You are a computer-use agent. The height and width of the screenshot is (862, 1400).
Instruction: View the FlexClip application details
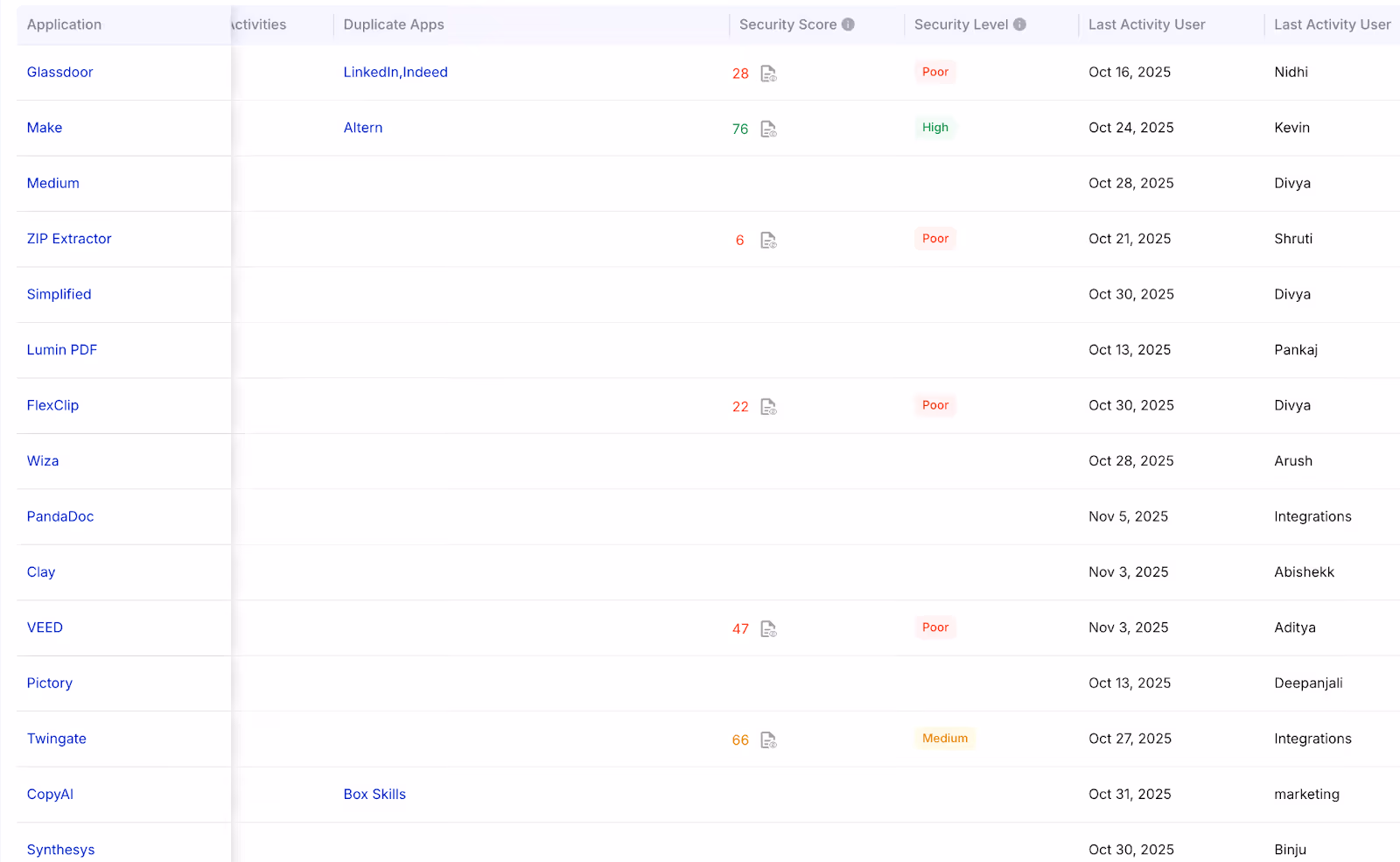[x=52, y=405]
